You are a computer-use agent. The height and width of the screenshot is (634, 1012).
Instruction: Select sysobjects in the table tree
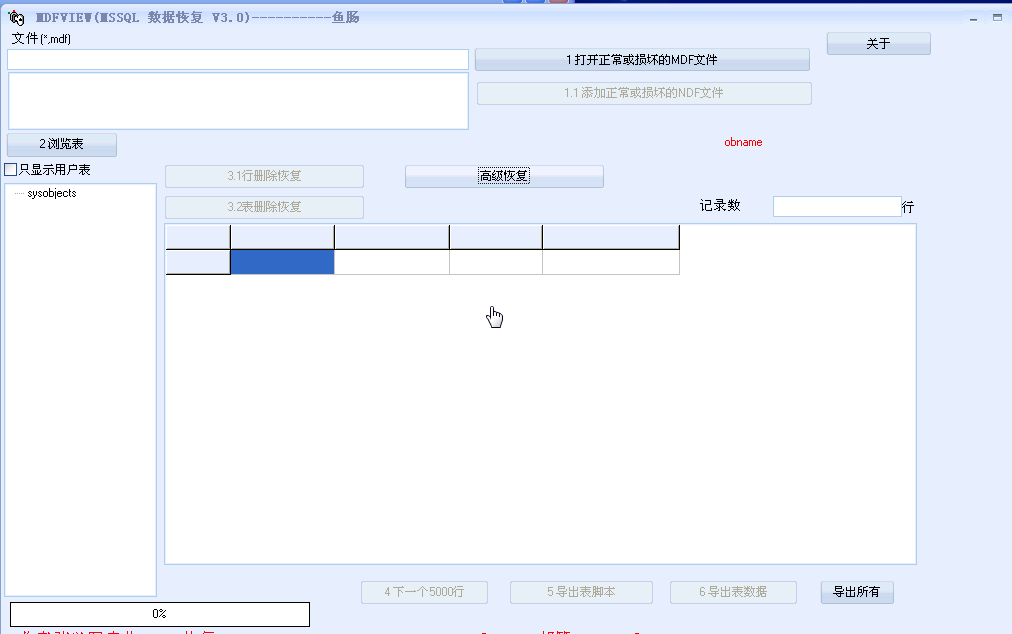52,193
